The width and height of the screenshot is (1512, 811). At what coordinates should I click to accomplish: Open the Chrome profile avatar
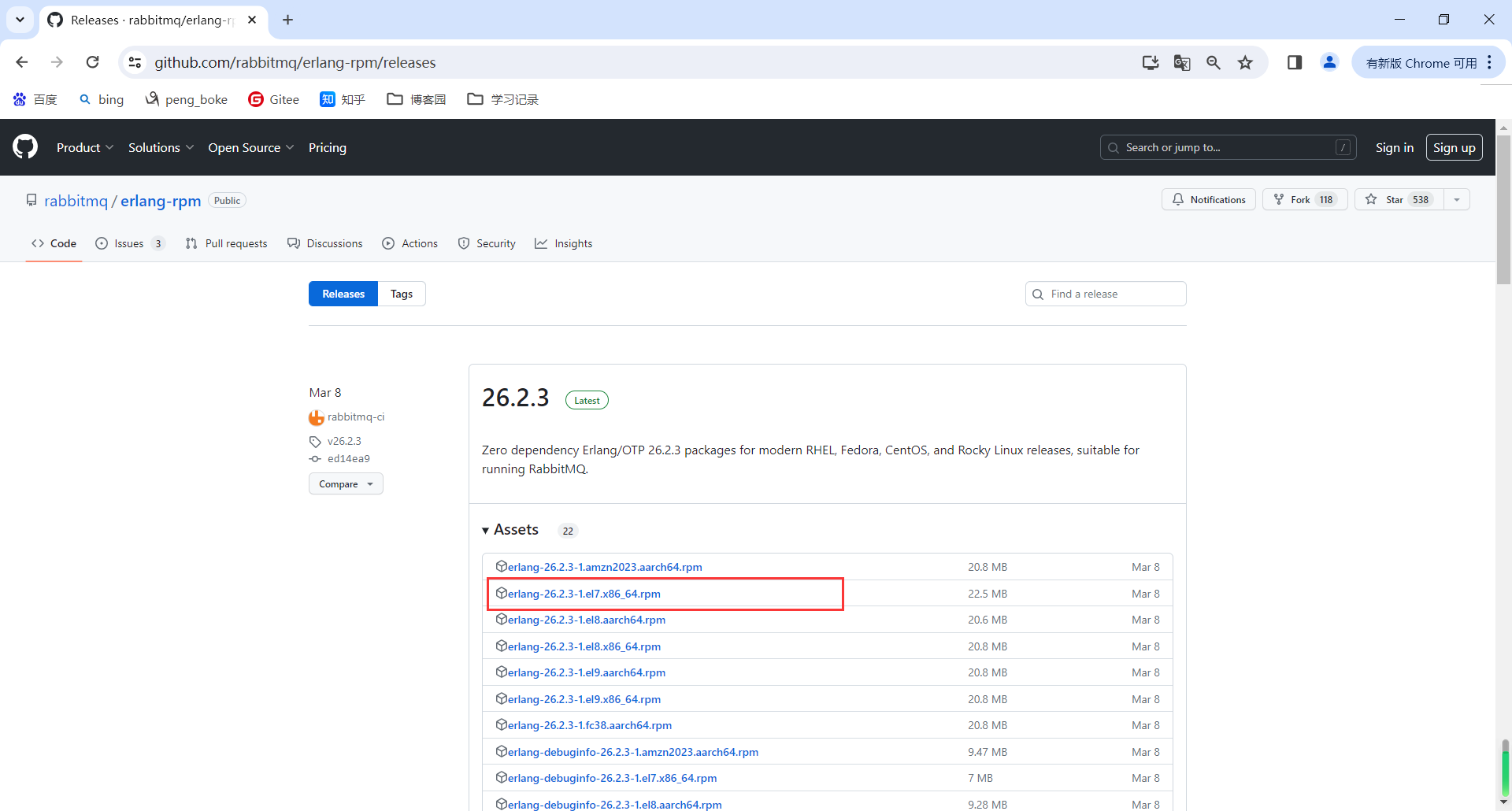pos(1329,62)
